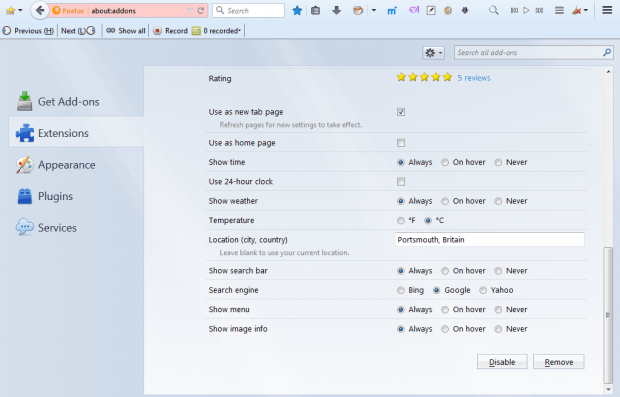Set Show image info to On hover

(x=445, y=329)
